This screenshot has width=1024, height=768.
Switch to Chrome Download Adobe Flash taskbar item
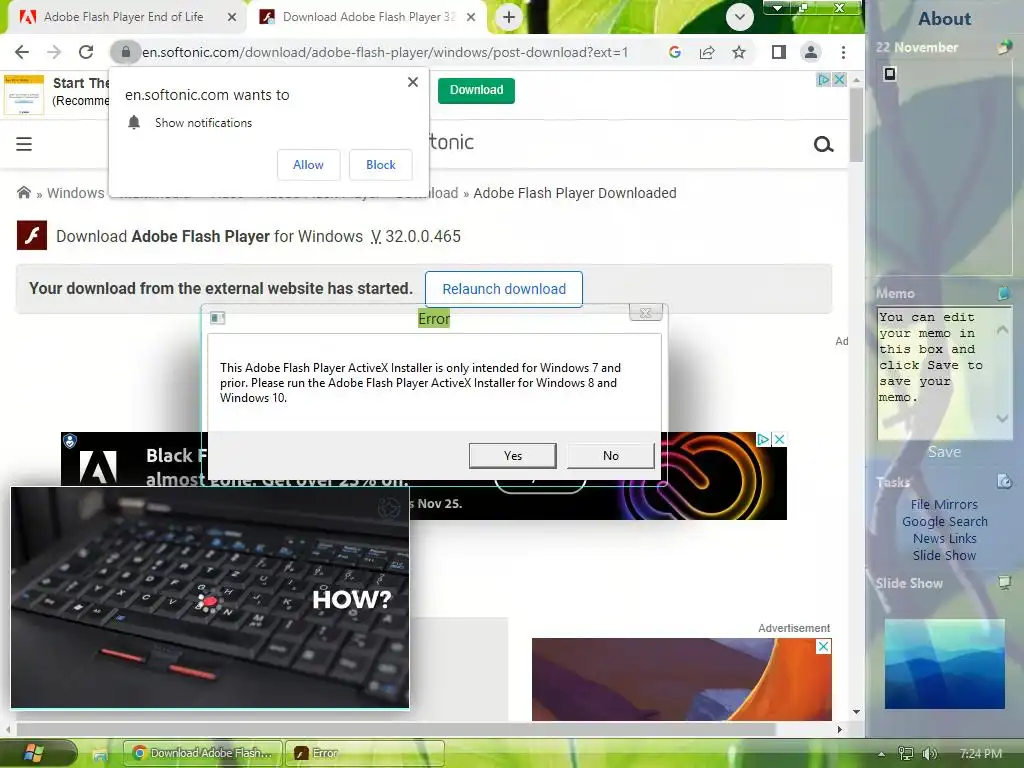point(202,753)
